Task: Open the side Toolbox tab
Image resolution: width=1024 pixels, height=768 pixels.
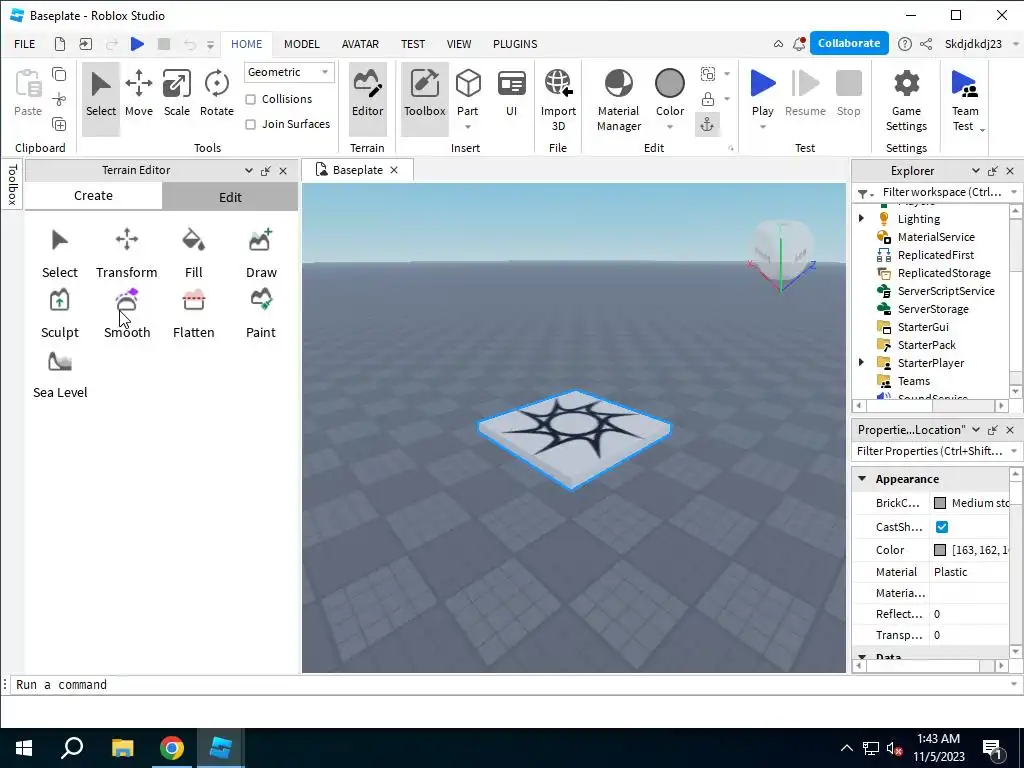Action: tap(12, 185)
